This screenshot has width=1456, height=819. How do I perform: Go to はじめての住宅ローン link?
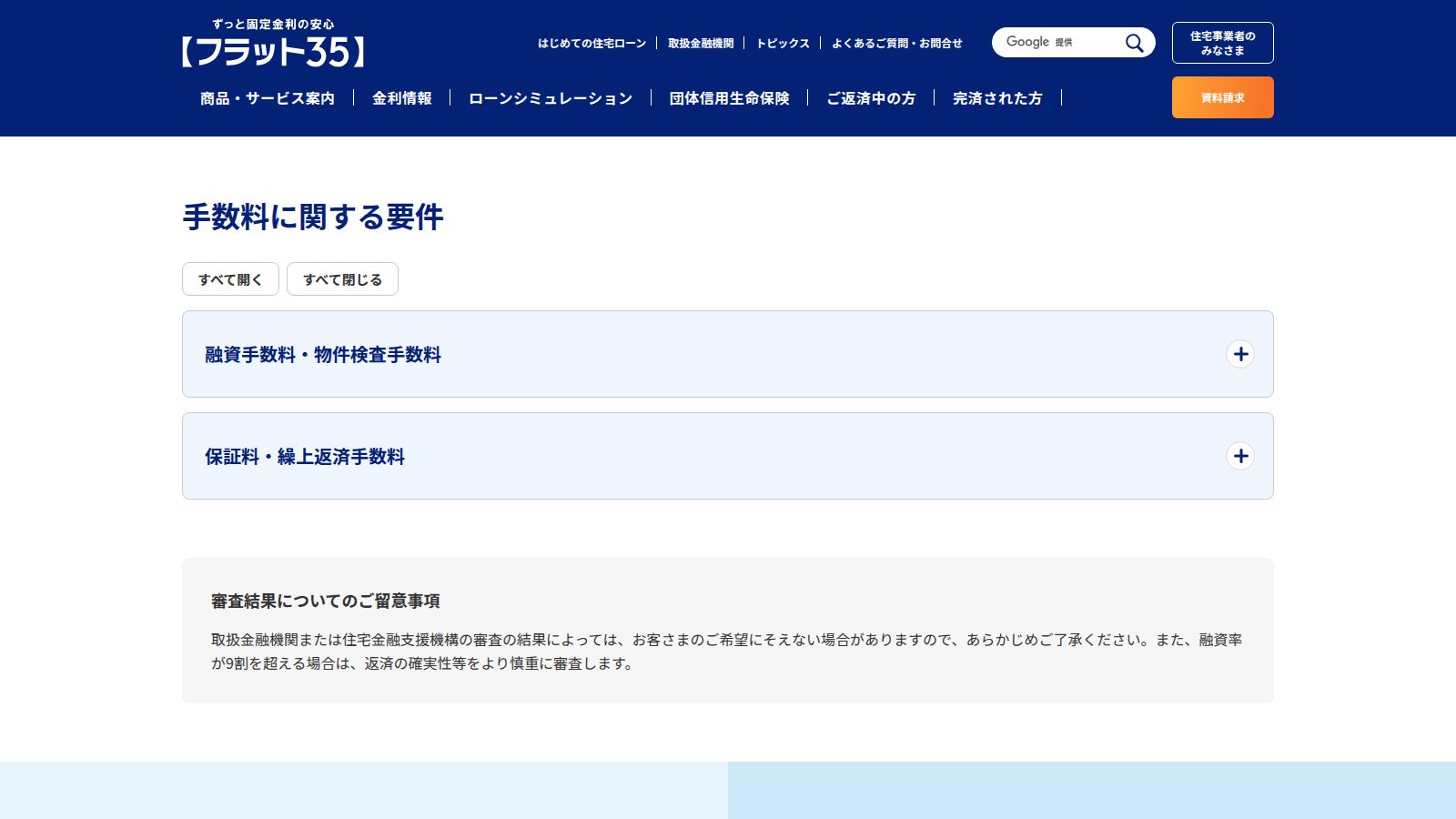coord(591,43)
